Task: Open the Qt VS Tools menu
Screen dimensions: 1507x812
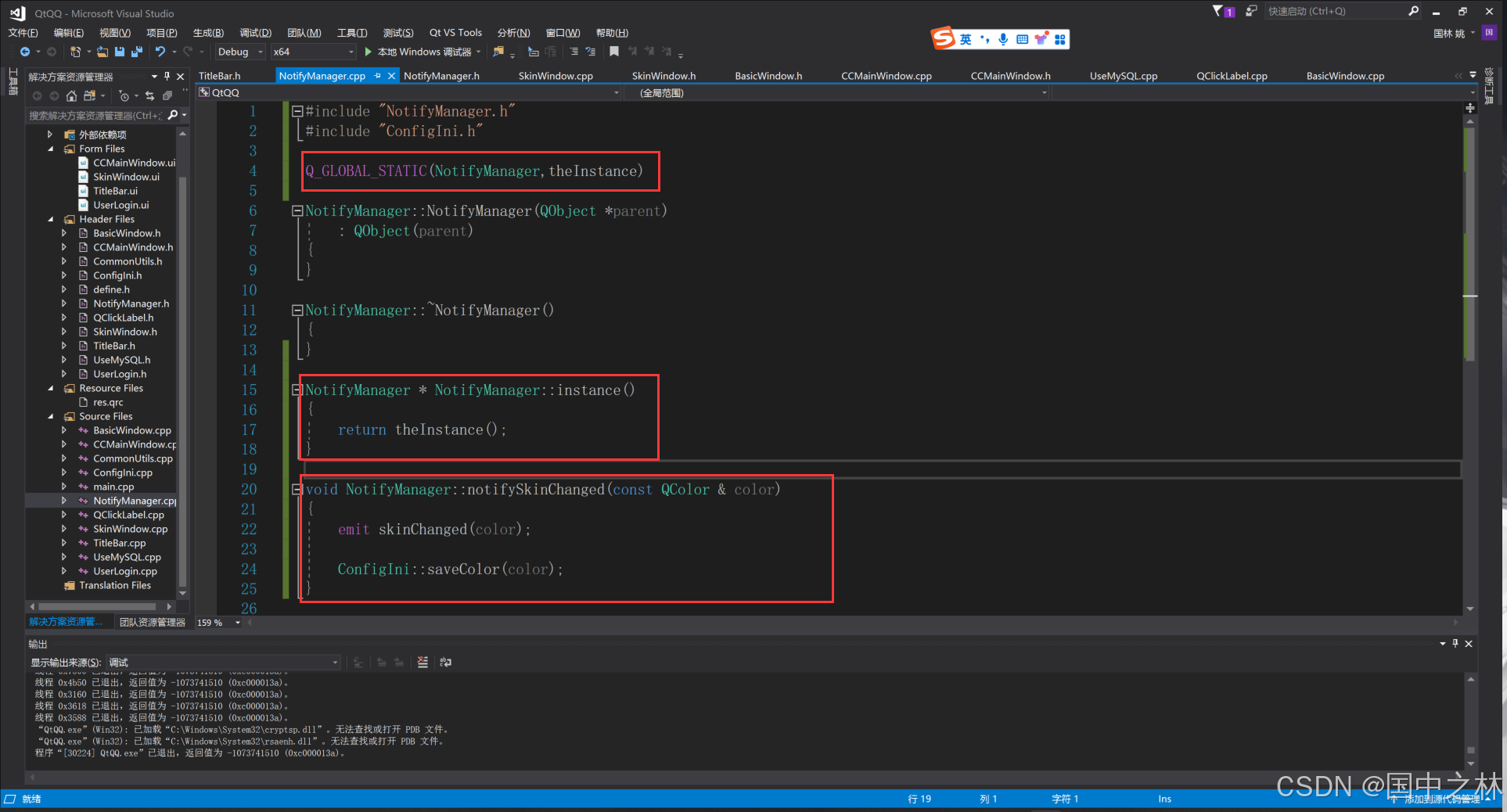Action: [455, 33]
